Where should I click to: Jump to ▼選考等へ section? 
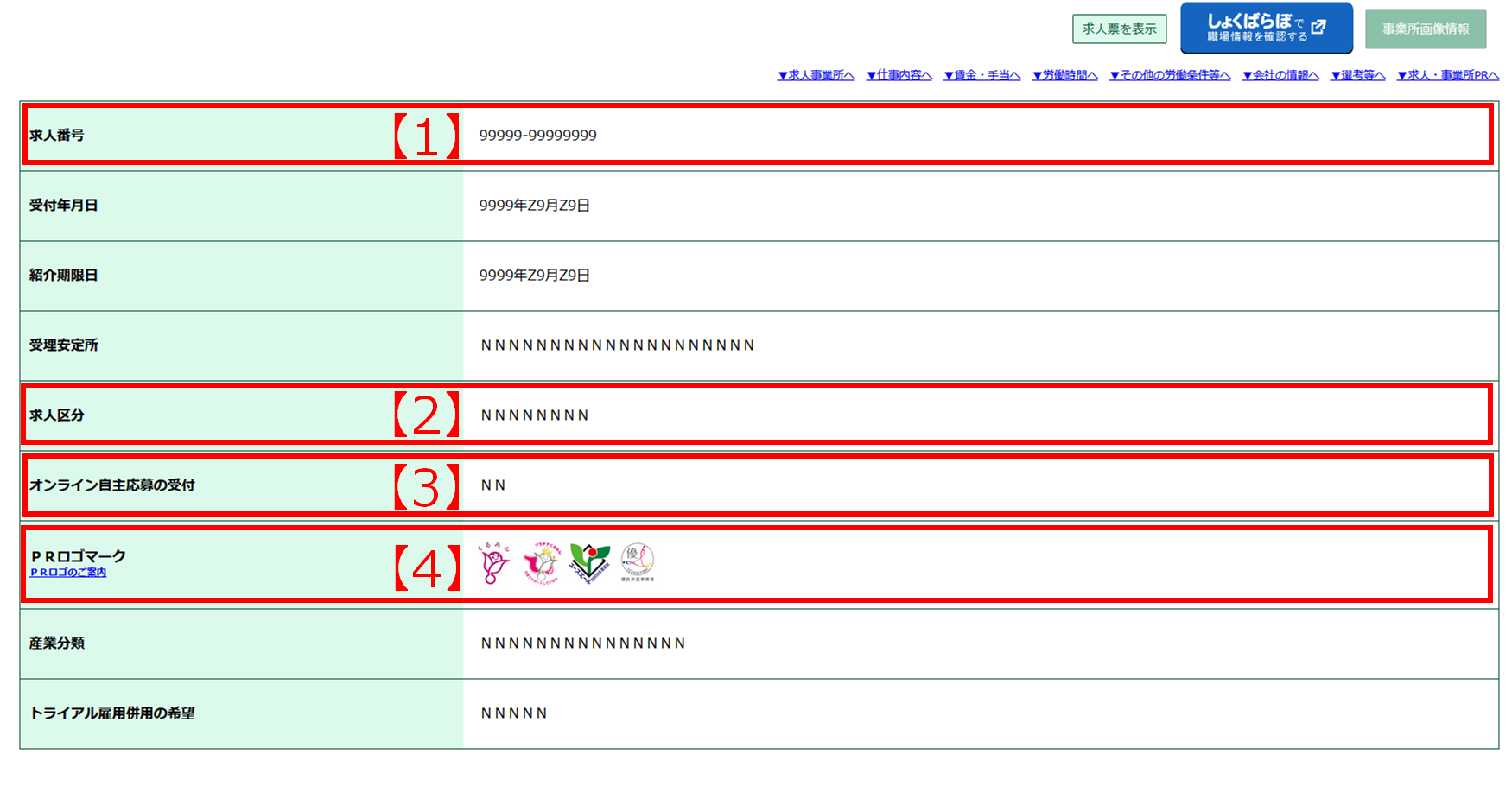click(1357, 75)
